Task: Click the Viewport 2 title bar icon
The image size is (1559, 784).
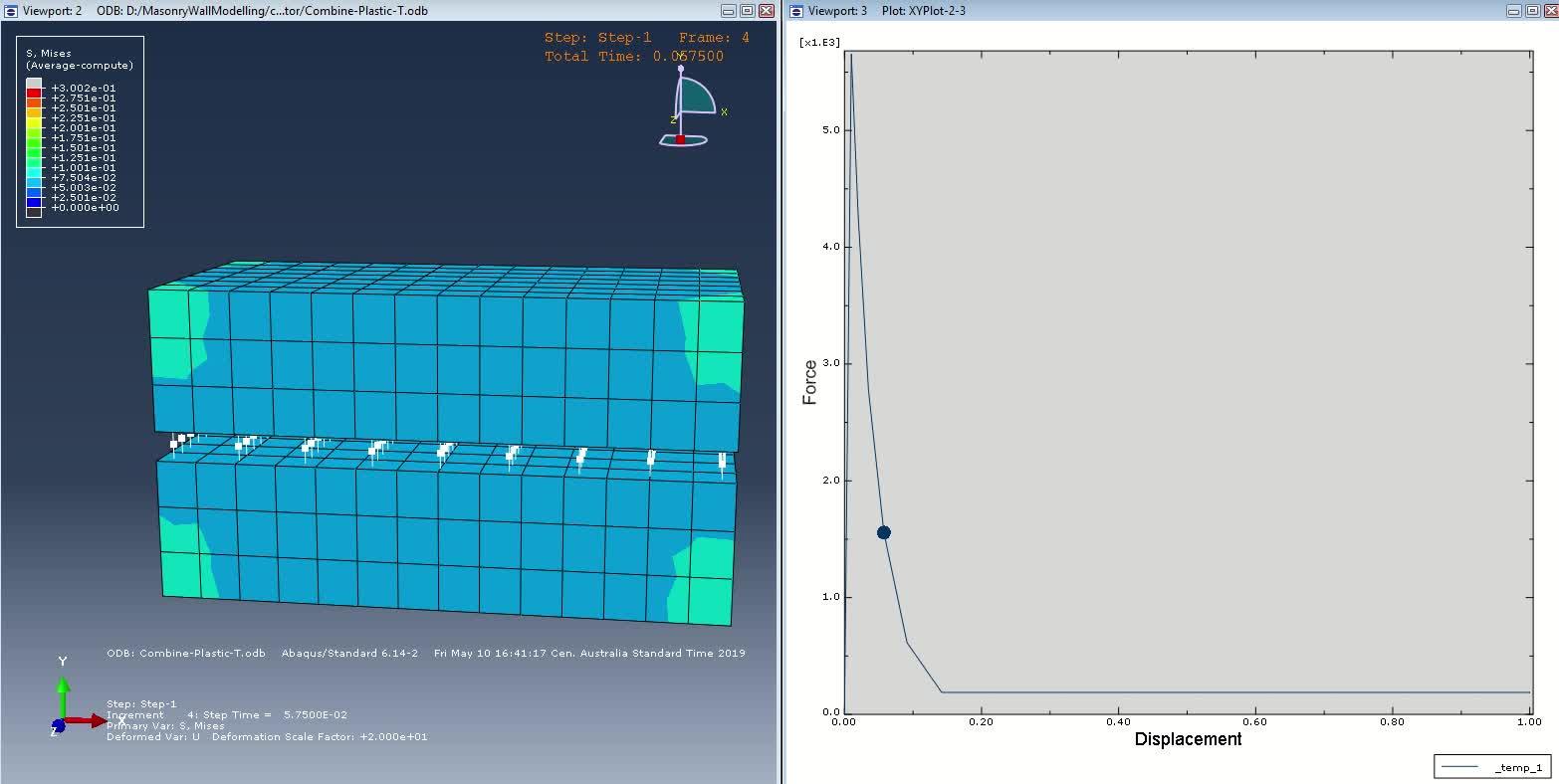Action: click(9, 10)
